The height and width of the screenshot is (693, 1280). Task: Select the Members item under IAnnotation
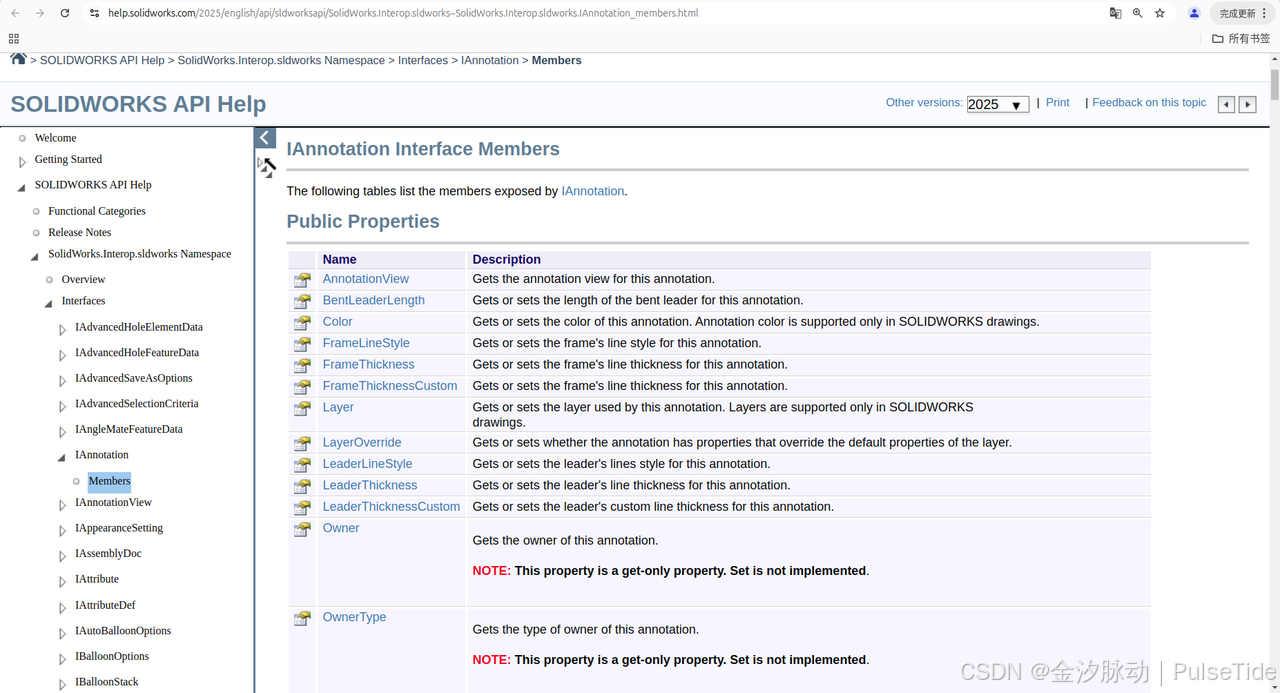(109, 481)
